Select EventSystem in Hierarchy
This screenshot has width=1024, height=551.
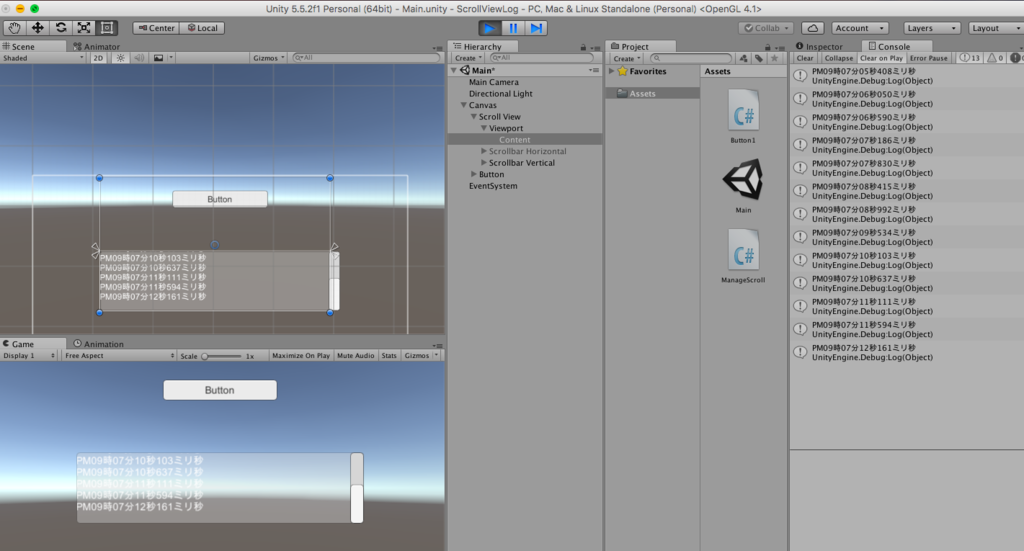(x=493, y=186)
